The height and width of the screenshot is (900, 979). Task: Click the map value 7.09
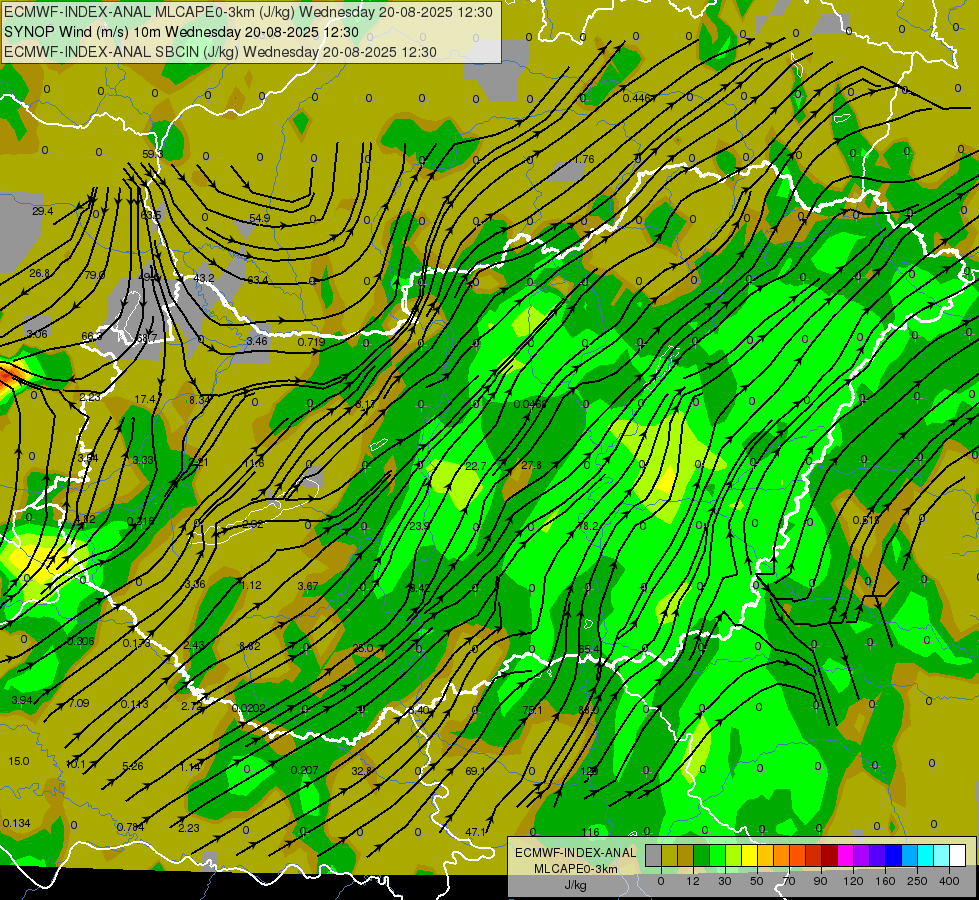79,703
